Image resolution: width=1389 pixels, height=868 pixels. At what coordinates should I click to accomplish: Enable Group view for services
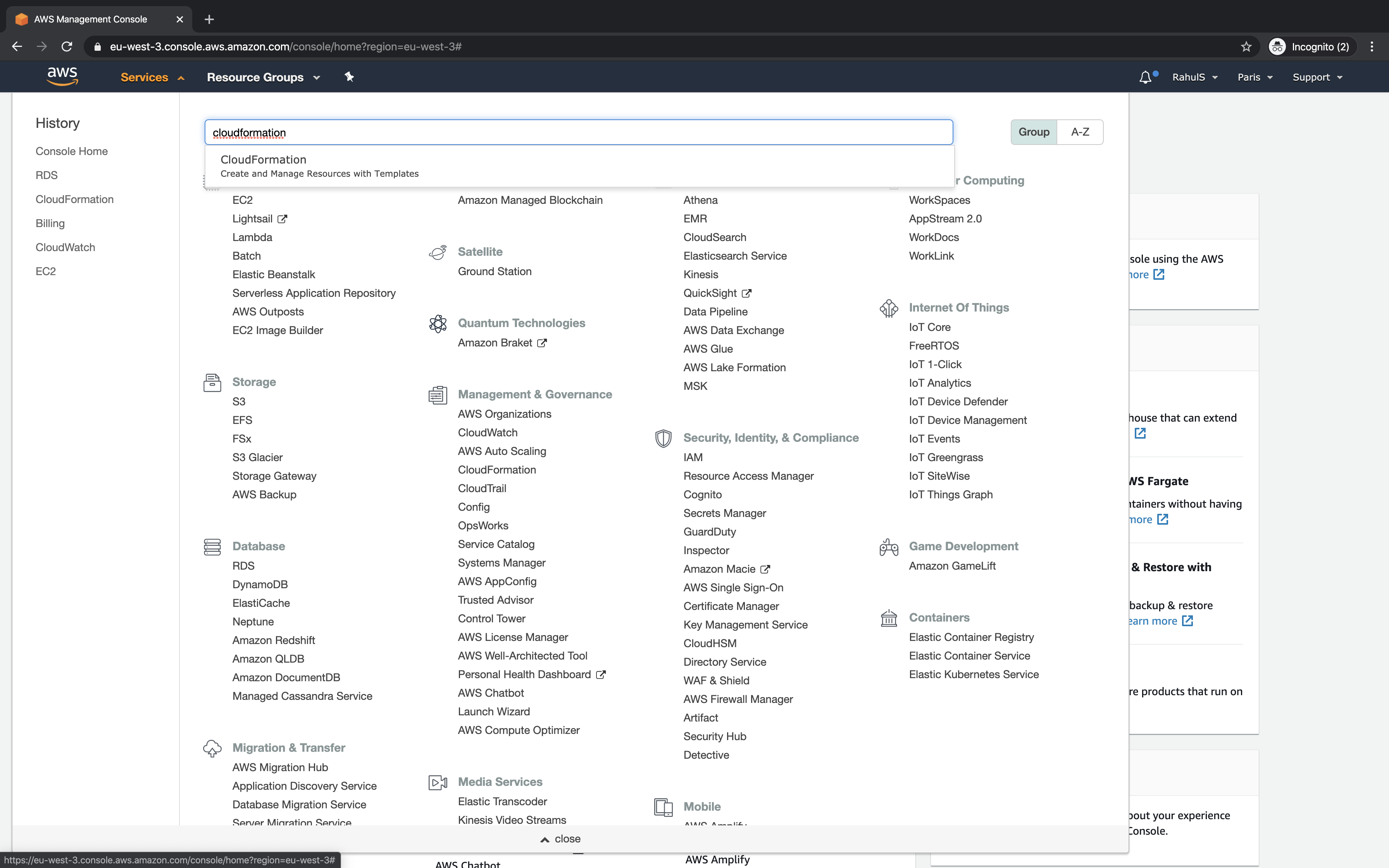pos(1034,131)
